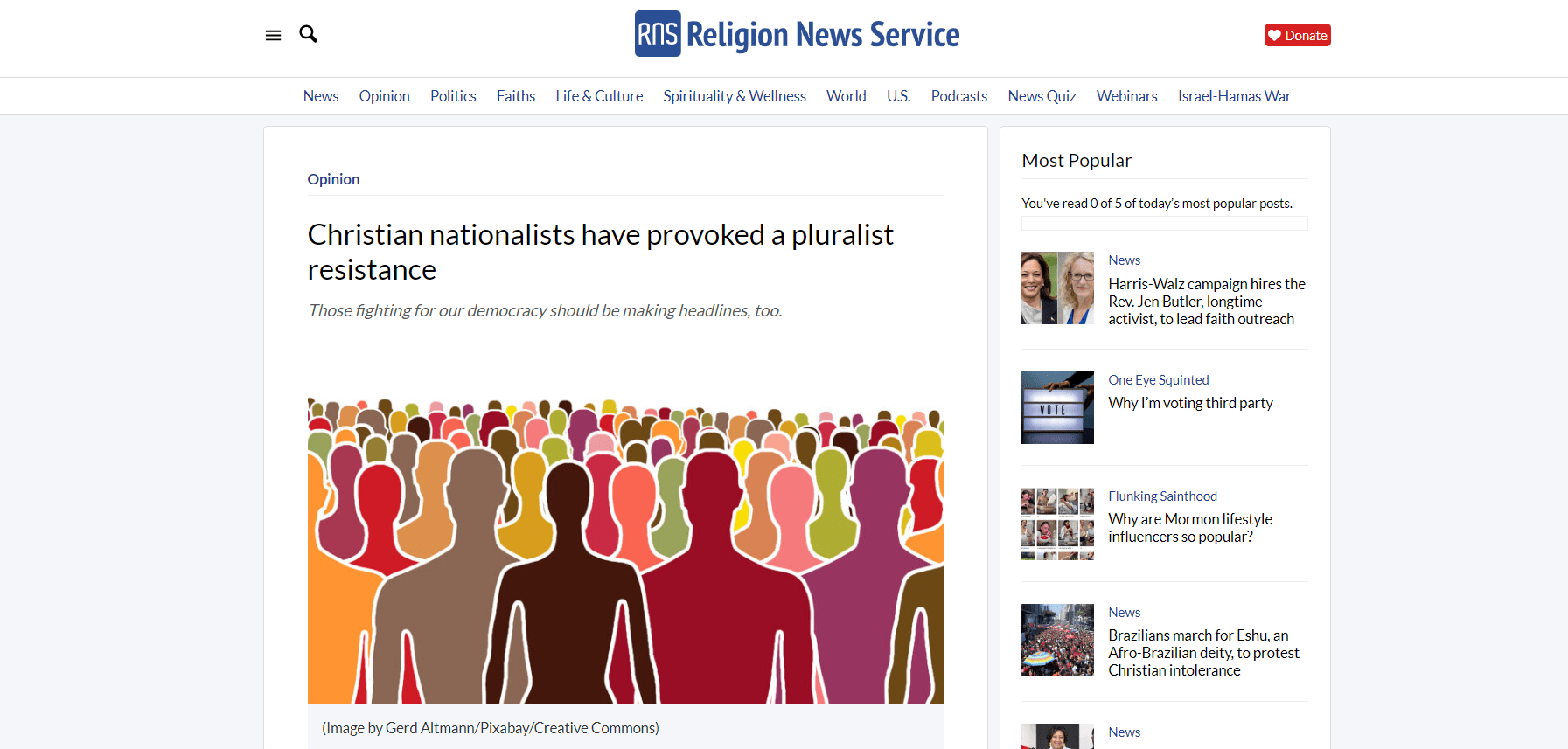Image resolution: width=1568 pixels, height=749 pixels.
Task: Open the Podcasts section
Action: coord(958,96)
